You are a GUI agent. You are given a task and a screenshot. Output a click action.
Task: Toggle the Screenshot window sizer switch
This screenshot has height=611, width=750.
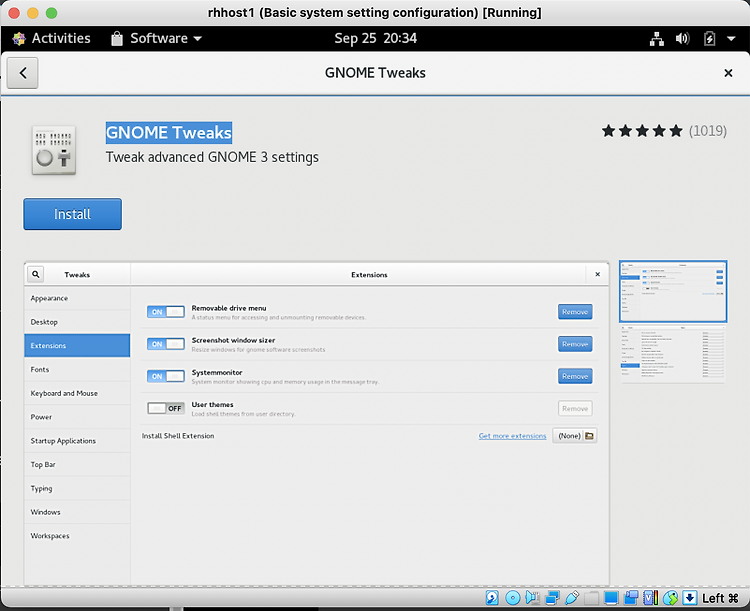pos(165,344)
